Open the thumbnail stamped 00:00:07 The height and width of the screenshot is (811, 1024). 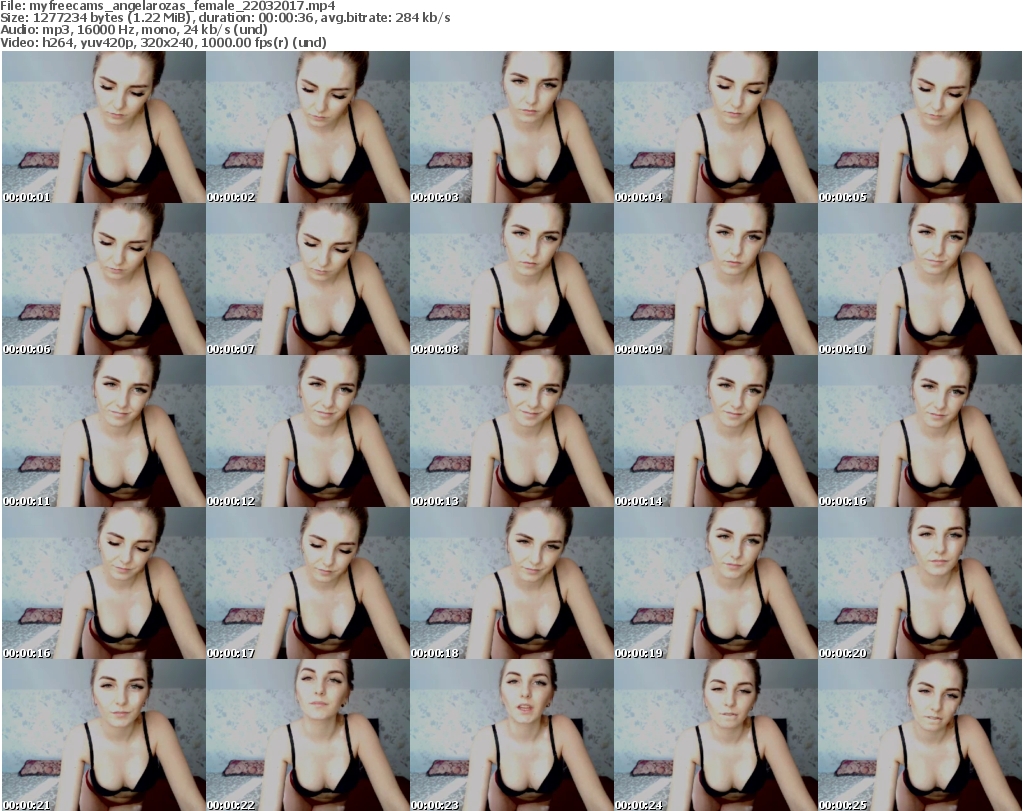point(308,279)
